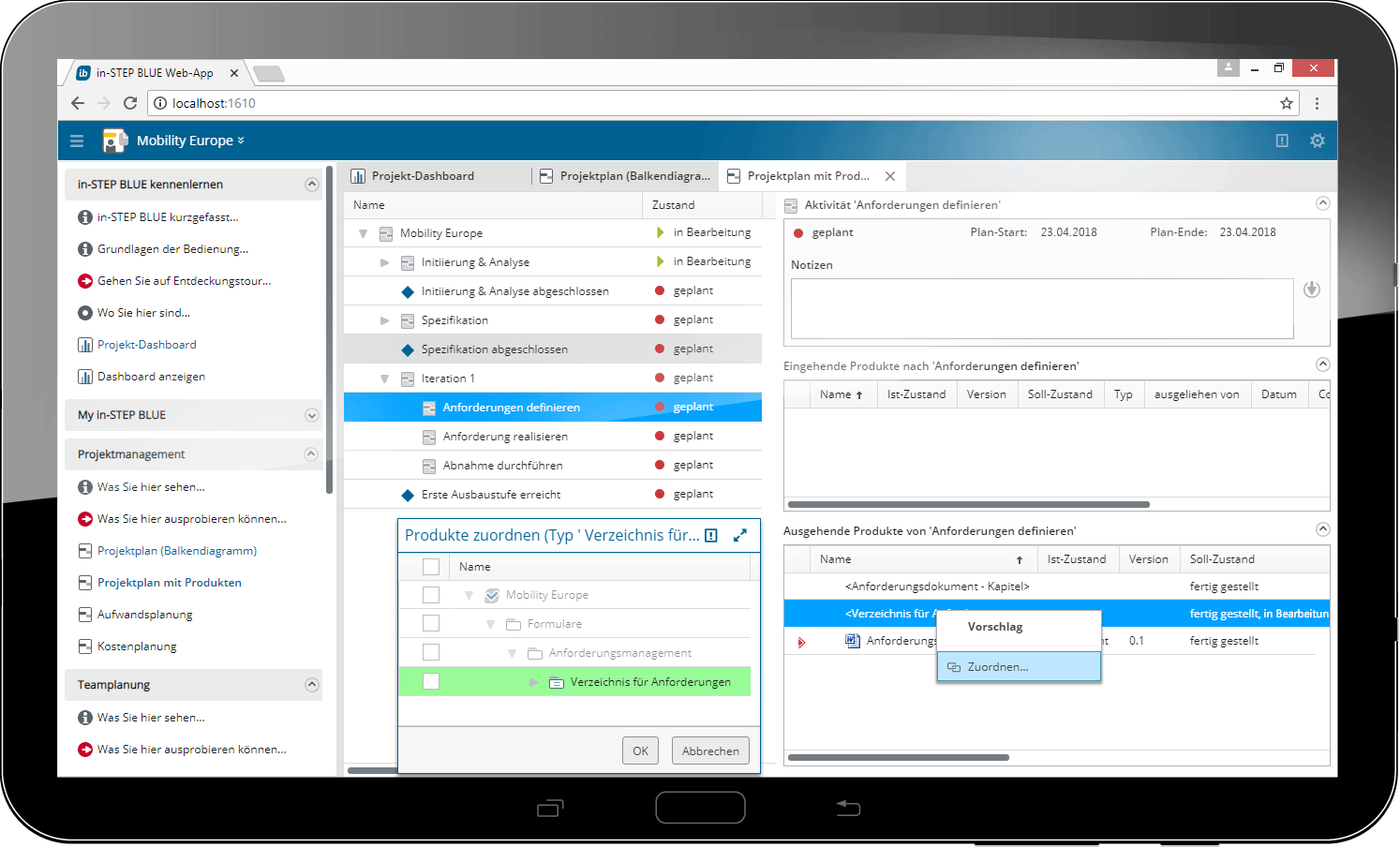Click the Word document icon beside Anforderungsdokument
The width and height of the screenshot is (1400, 847).
(x=851, y=640)
